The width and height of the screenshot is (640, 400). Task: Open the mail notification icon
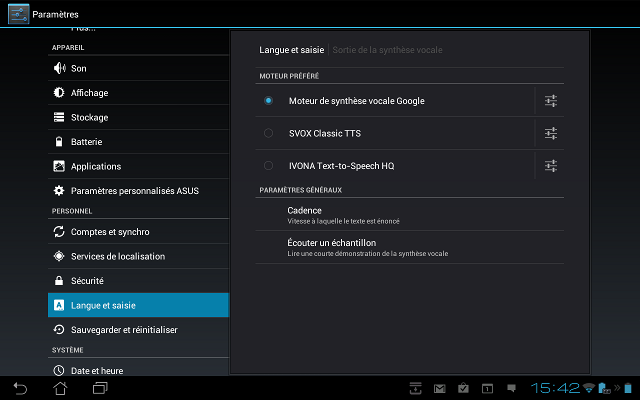click(440, 389)
